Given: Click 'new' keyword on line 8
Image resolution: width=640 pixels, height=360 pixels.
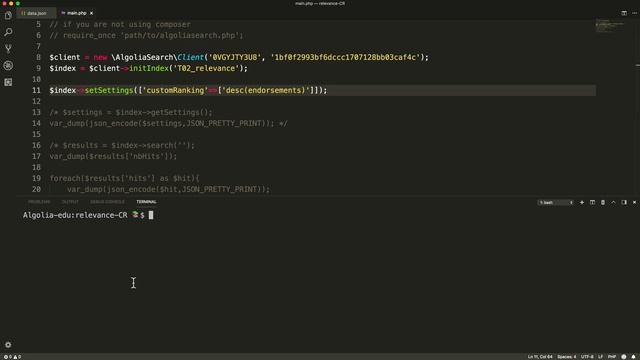Looking at the screenshot, I should pos(100,57).
